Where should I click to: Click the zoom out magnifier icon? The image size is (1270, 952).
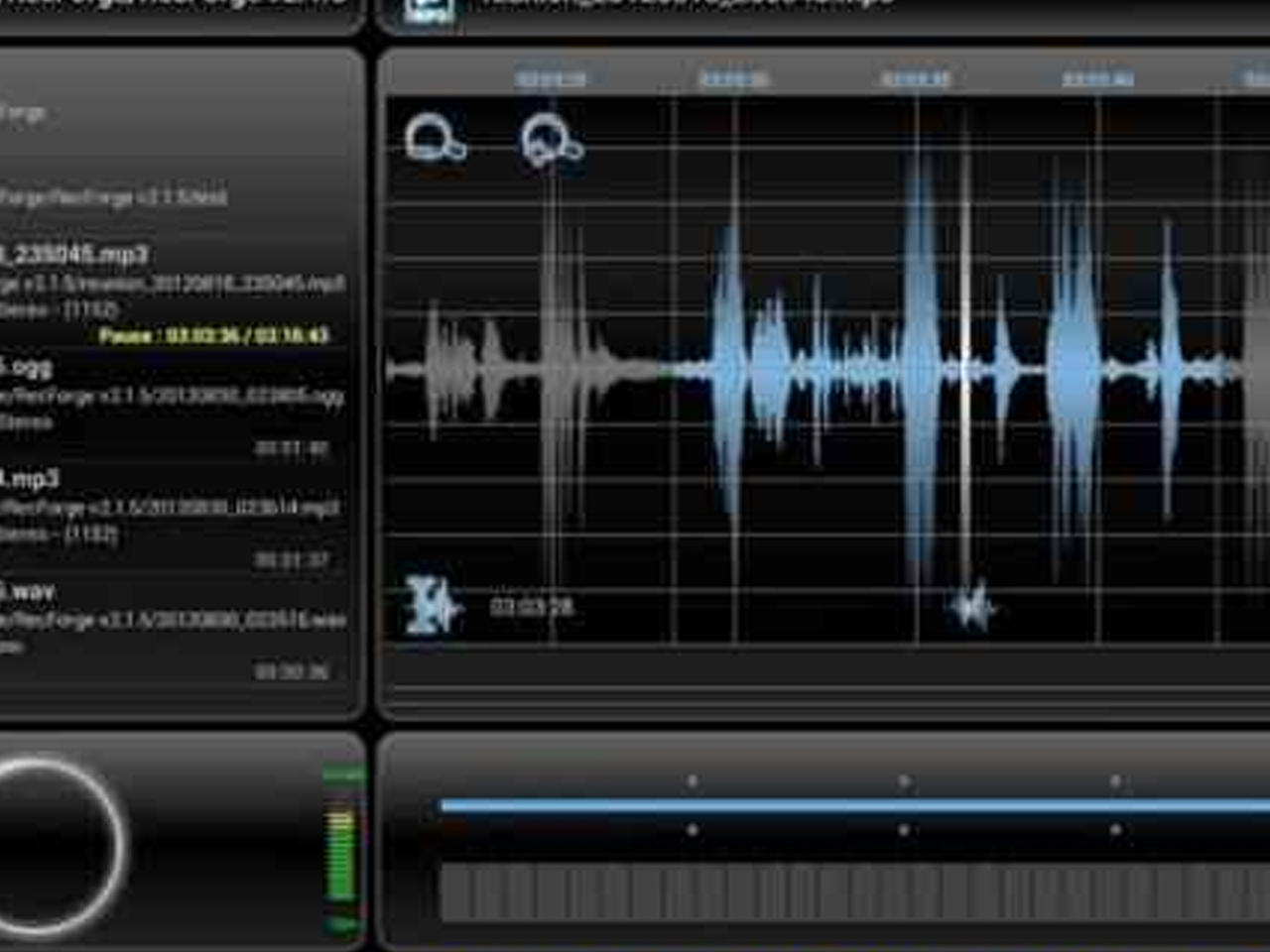[435, 138]
